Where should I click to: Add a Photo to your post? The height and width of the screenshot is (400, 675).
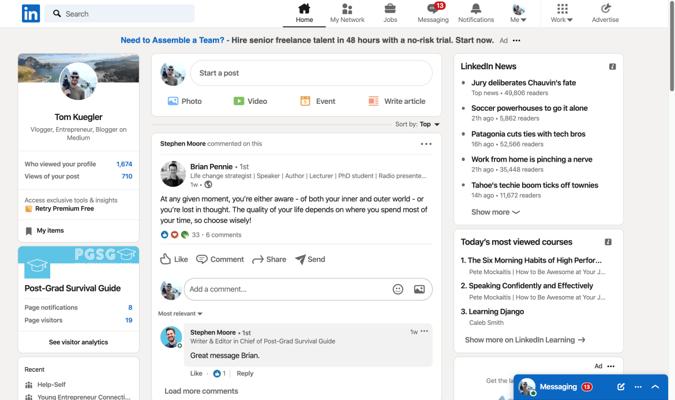click(x=185, y=101)
